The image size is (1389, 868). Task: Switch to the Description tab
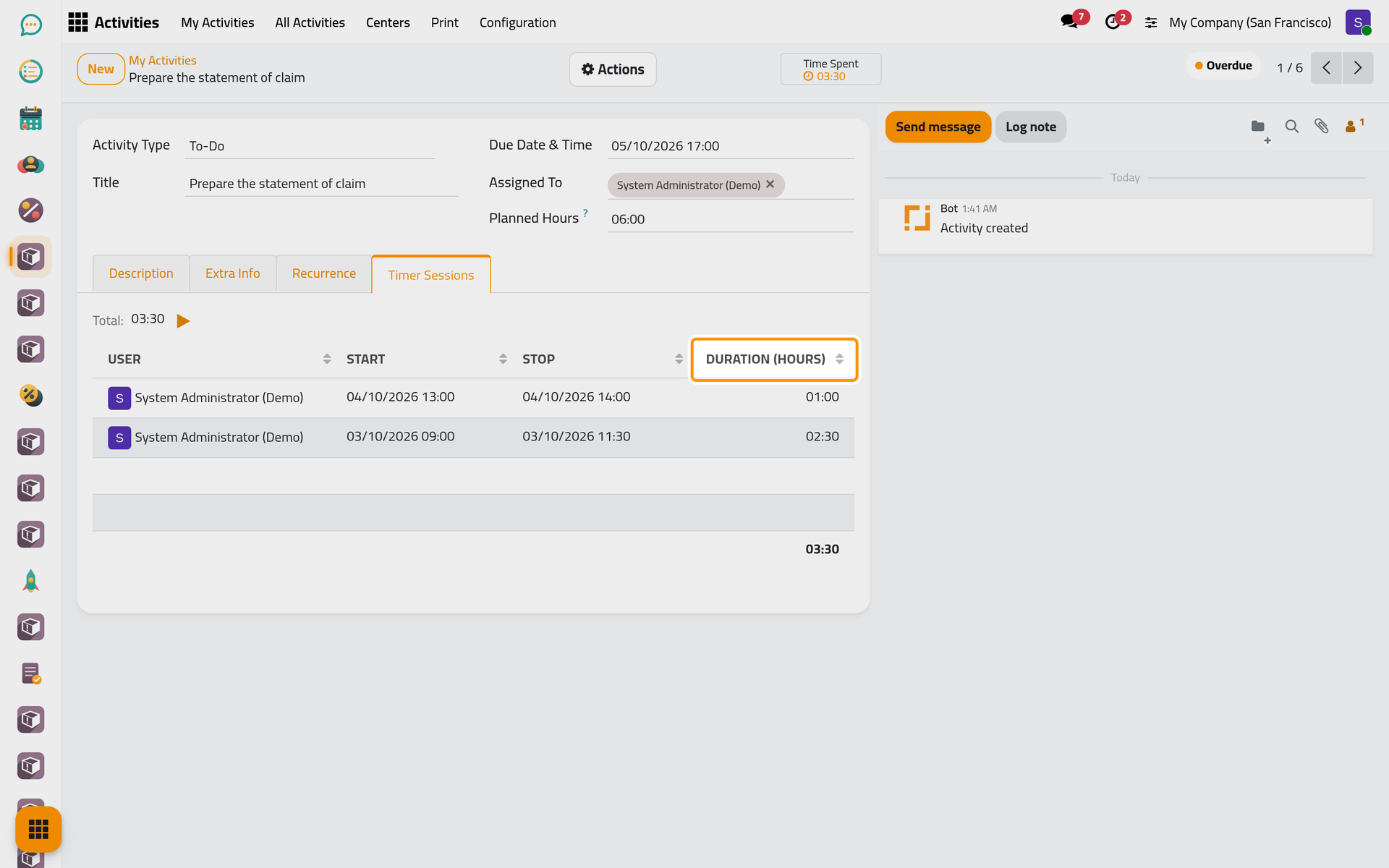point(141,273)
